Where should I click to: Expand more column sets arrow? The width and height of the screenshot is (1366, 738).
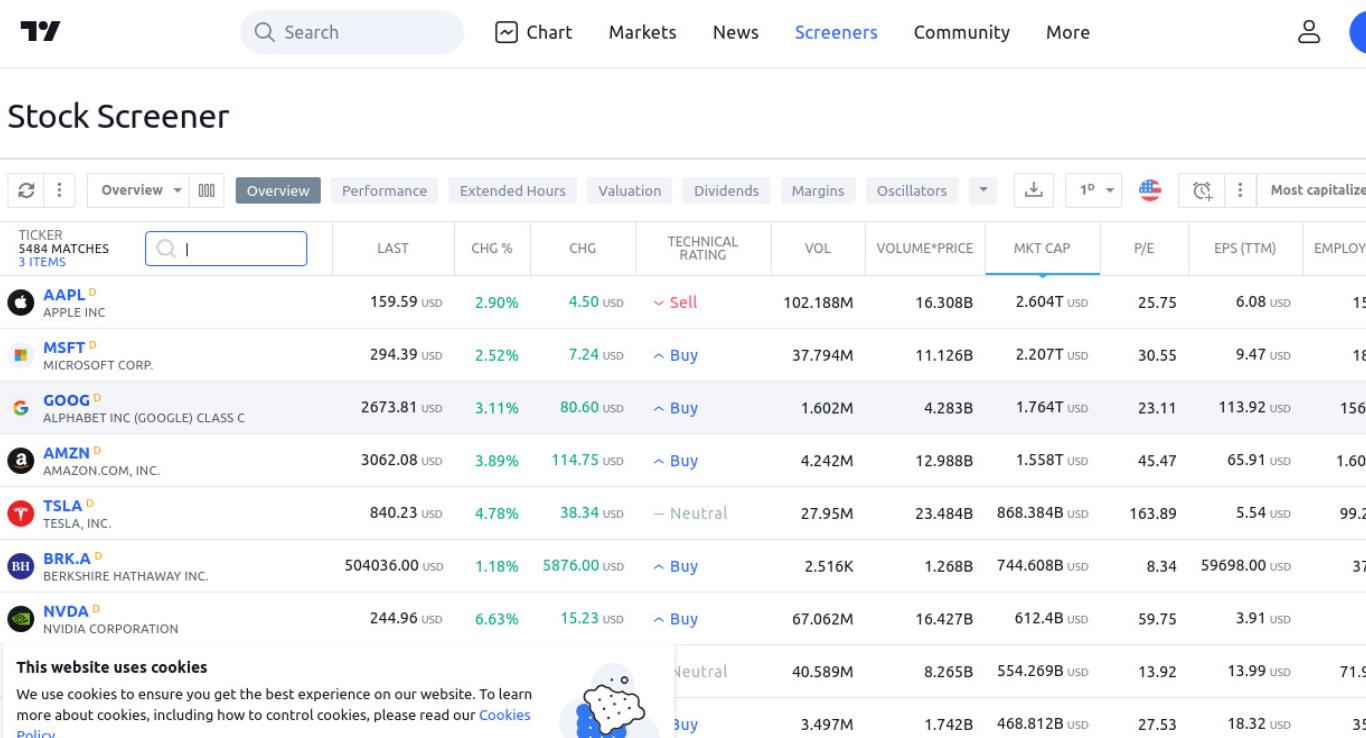pos(983,190)
